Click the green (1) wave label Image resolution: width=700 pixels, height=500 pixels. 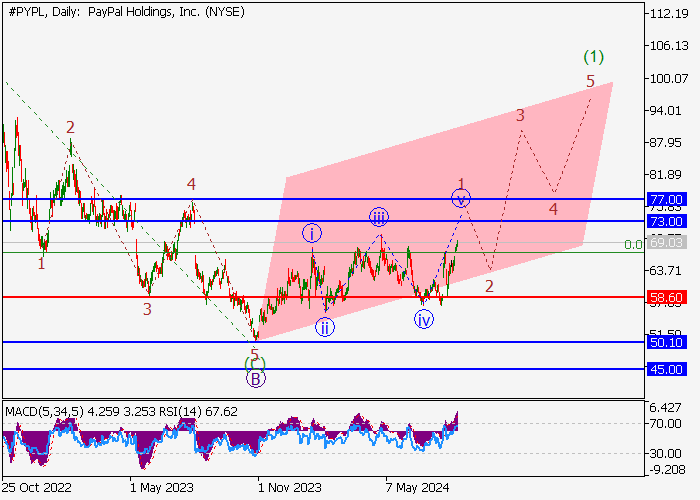tap(594, 57)
